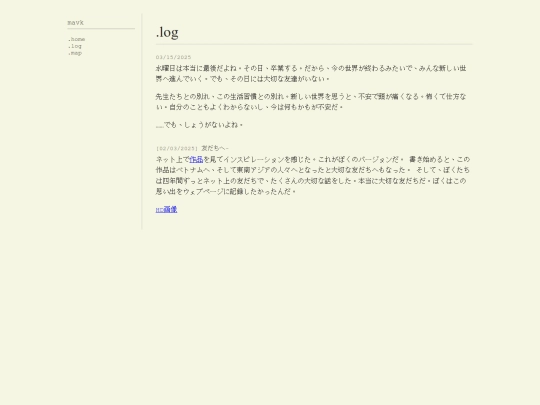
Task: Click the paragraph starting 先生たちとの別れ
Action: (x=311, y=102)
